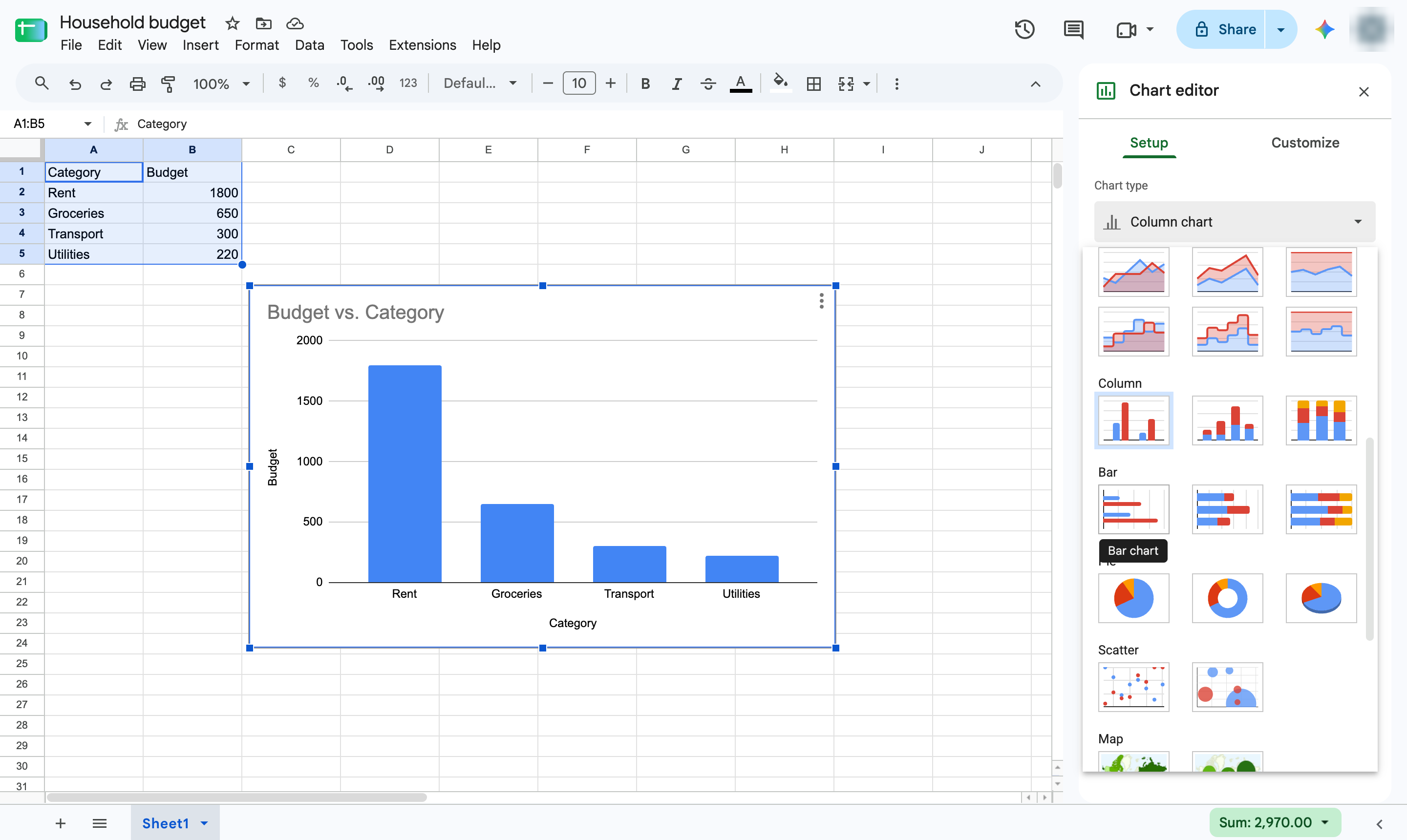1407x840 pixels.
Task: Format selection as currency
Action: click(x=282, y=83)
